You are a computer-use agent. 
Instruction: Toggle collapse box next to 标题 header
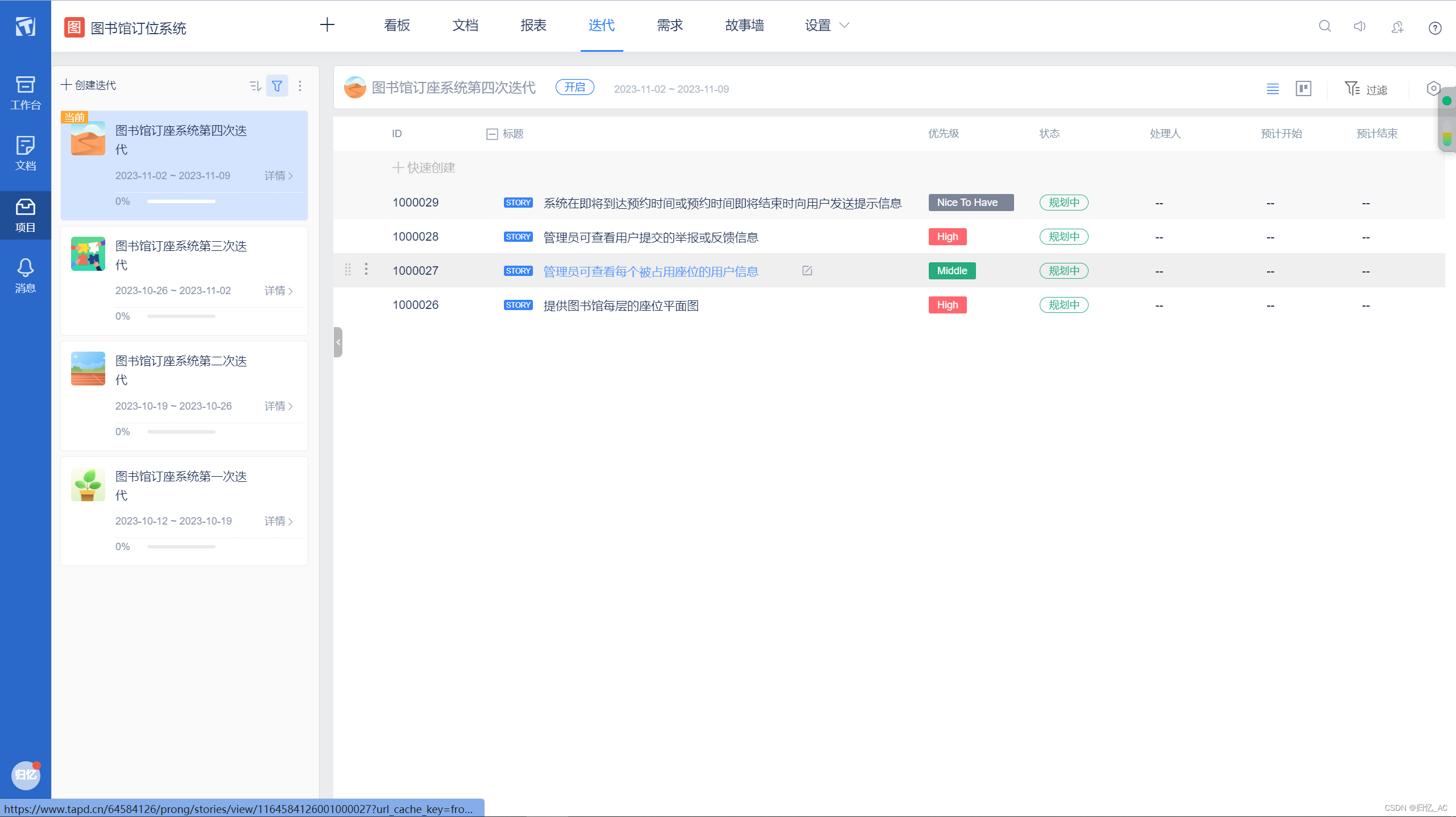[x=492, y=134]
